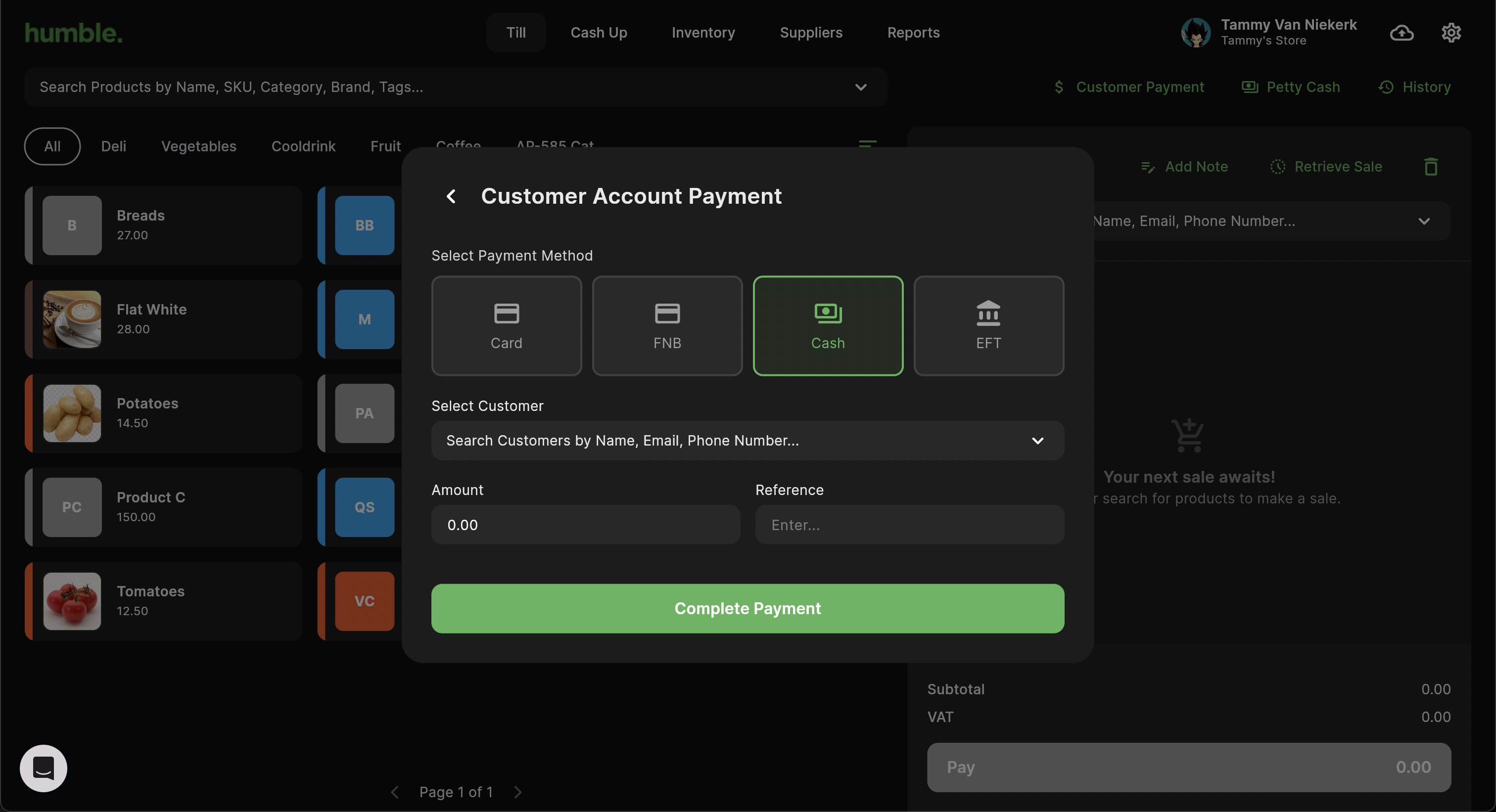Click the cloud upload sync icon
Image resolution: width=1496 pixels, height=812 pixels.
click(1402, 33)
